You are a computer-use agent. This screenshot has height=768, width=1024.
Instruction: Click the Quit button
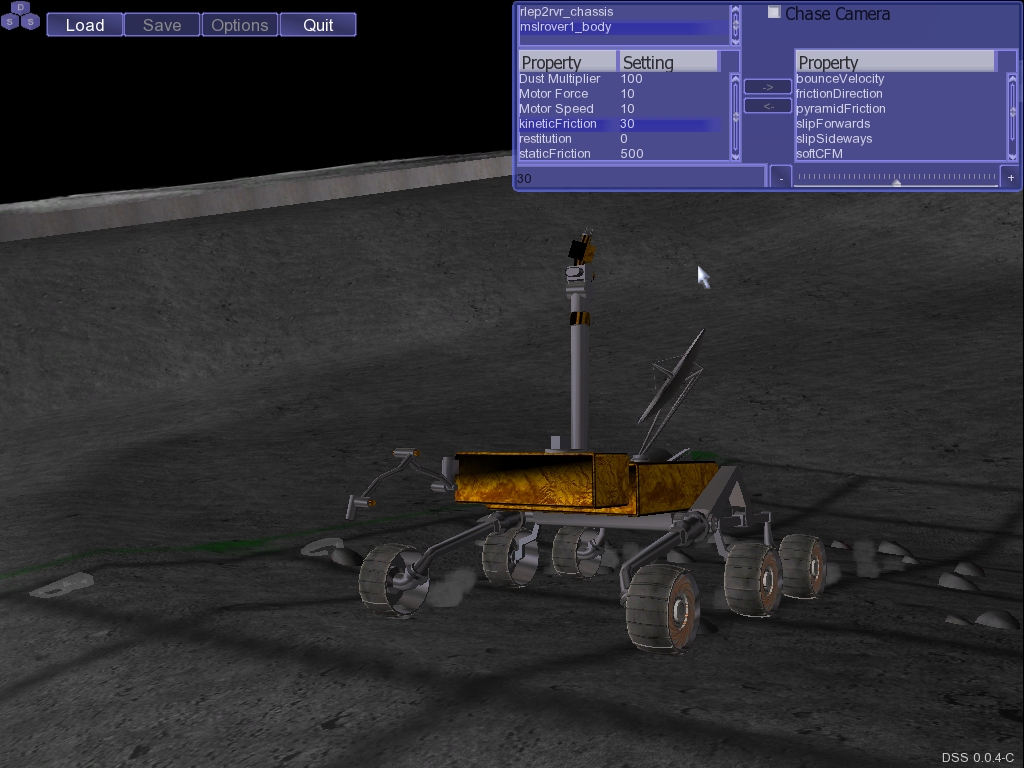point(318,25)
